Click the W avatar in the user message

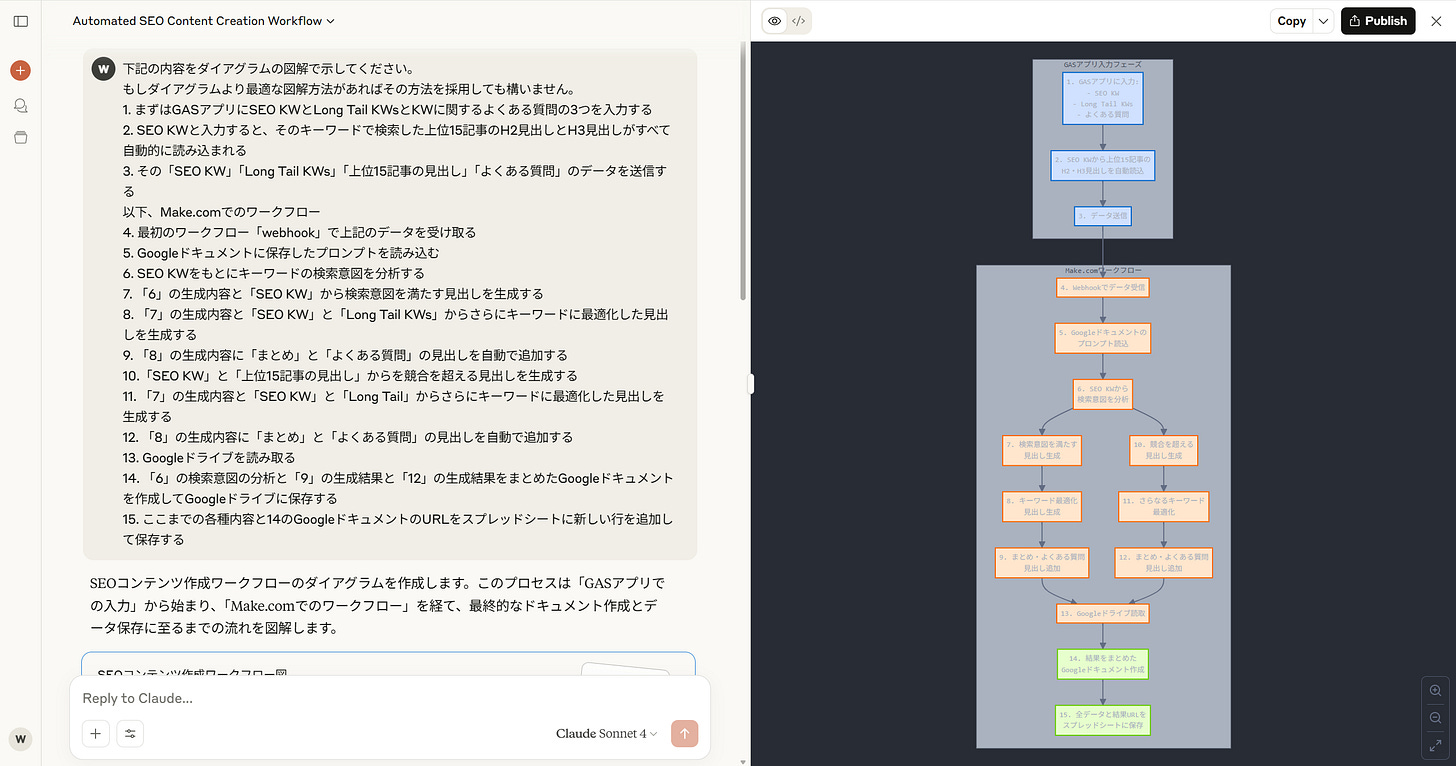(x=103, y=68)
